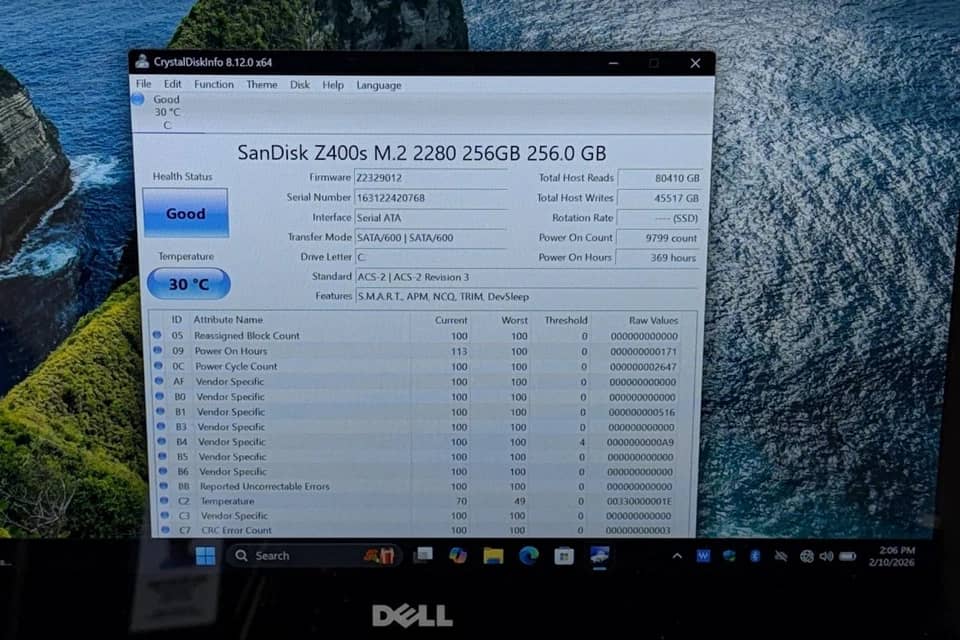Screen dimensions: 960x640
Task: Click the Bluetooth tray icon
Action: 755,556
